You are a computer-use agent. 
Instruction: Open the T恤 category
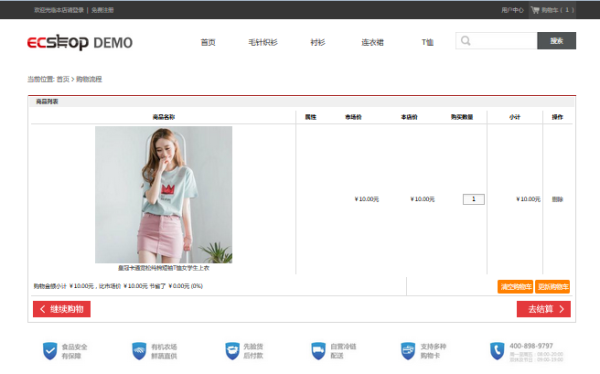[x=427, y=42]
